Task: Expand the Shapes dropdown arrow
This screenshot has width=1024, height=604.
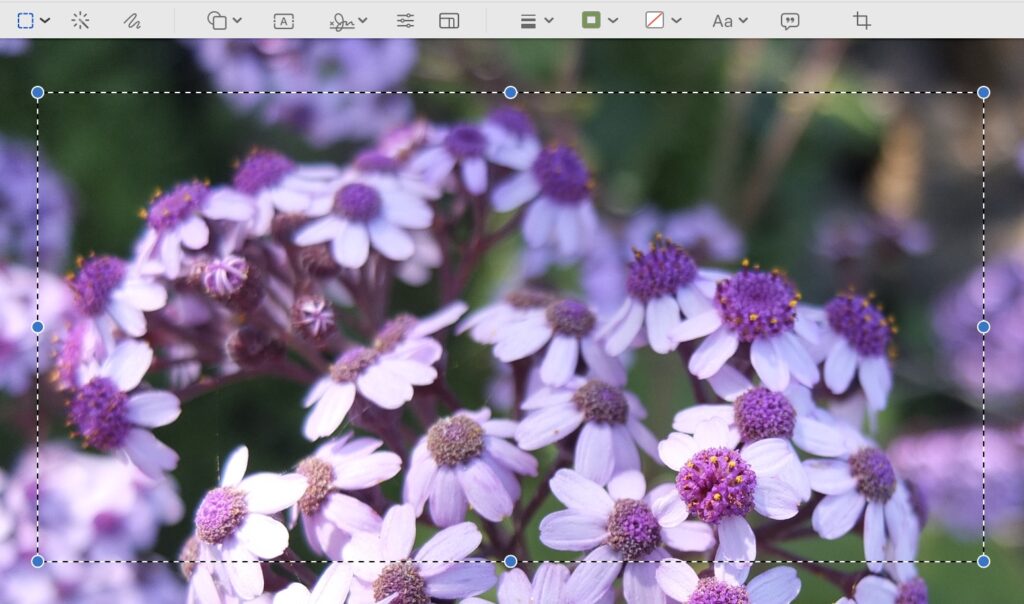Action: [x=237, y=21]
